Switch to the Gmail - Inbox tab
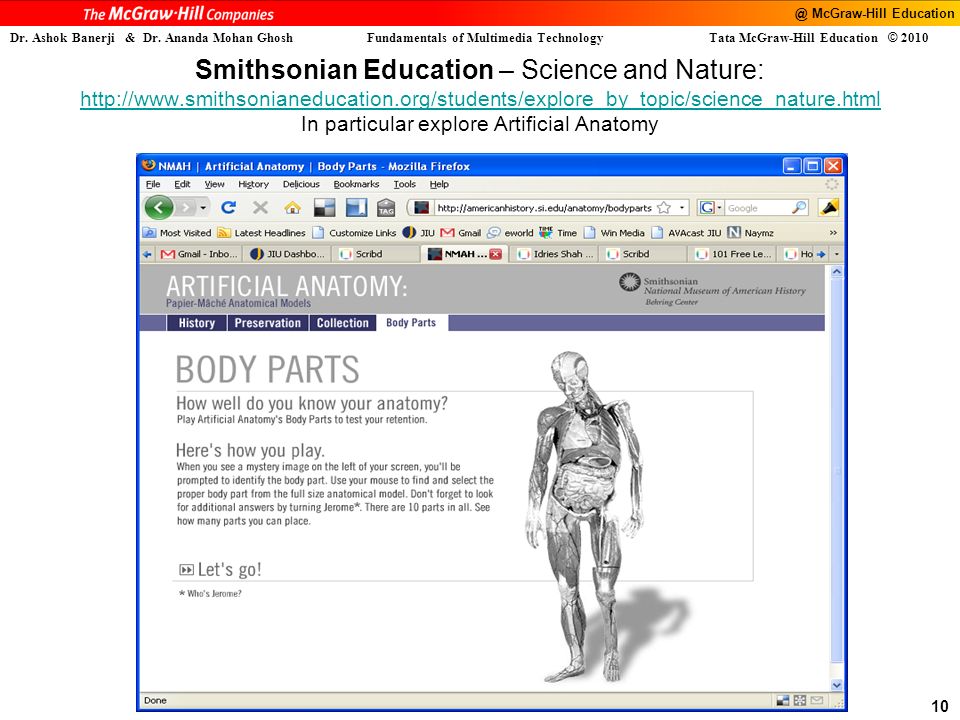 199,254
